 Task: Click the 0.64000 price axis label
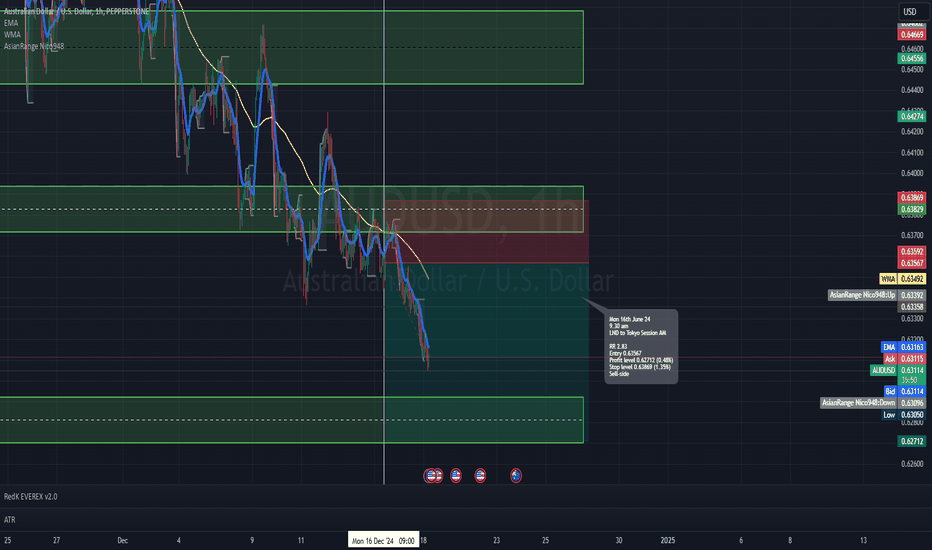pyautogui.click(x=912, y=174)
